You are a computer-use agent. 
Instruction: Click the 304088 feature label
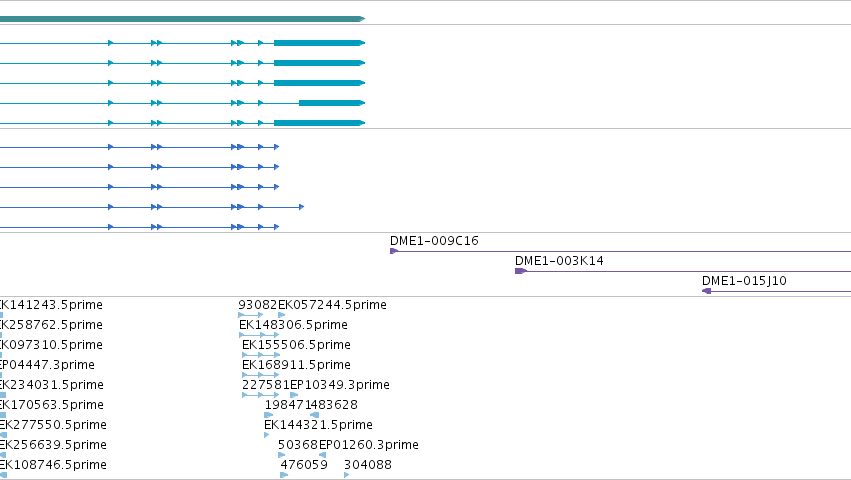367,465
